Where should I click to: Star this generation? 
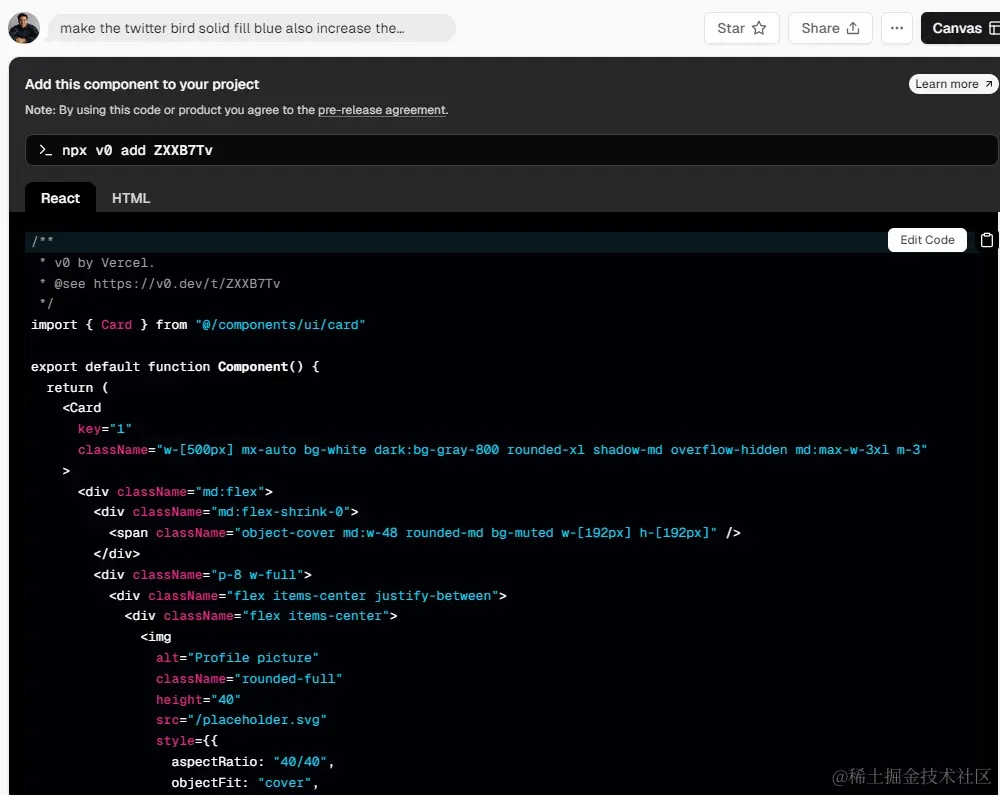click(741, 28)
